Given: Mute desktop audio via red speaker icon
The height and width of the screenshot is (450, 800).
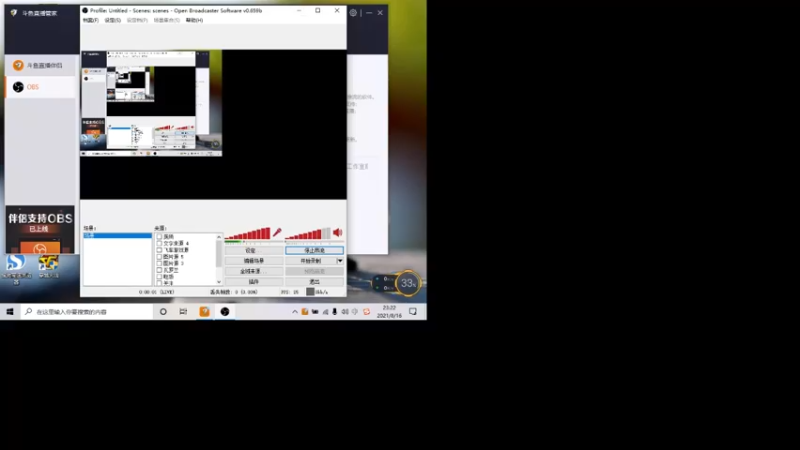Looking at the screenshot, I should [338, 233].
